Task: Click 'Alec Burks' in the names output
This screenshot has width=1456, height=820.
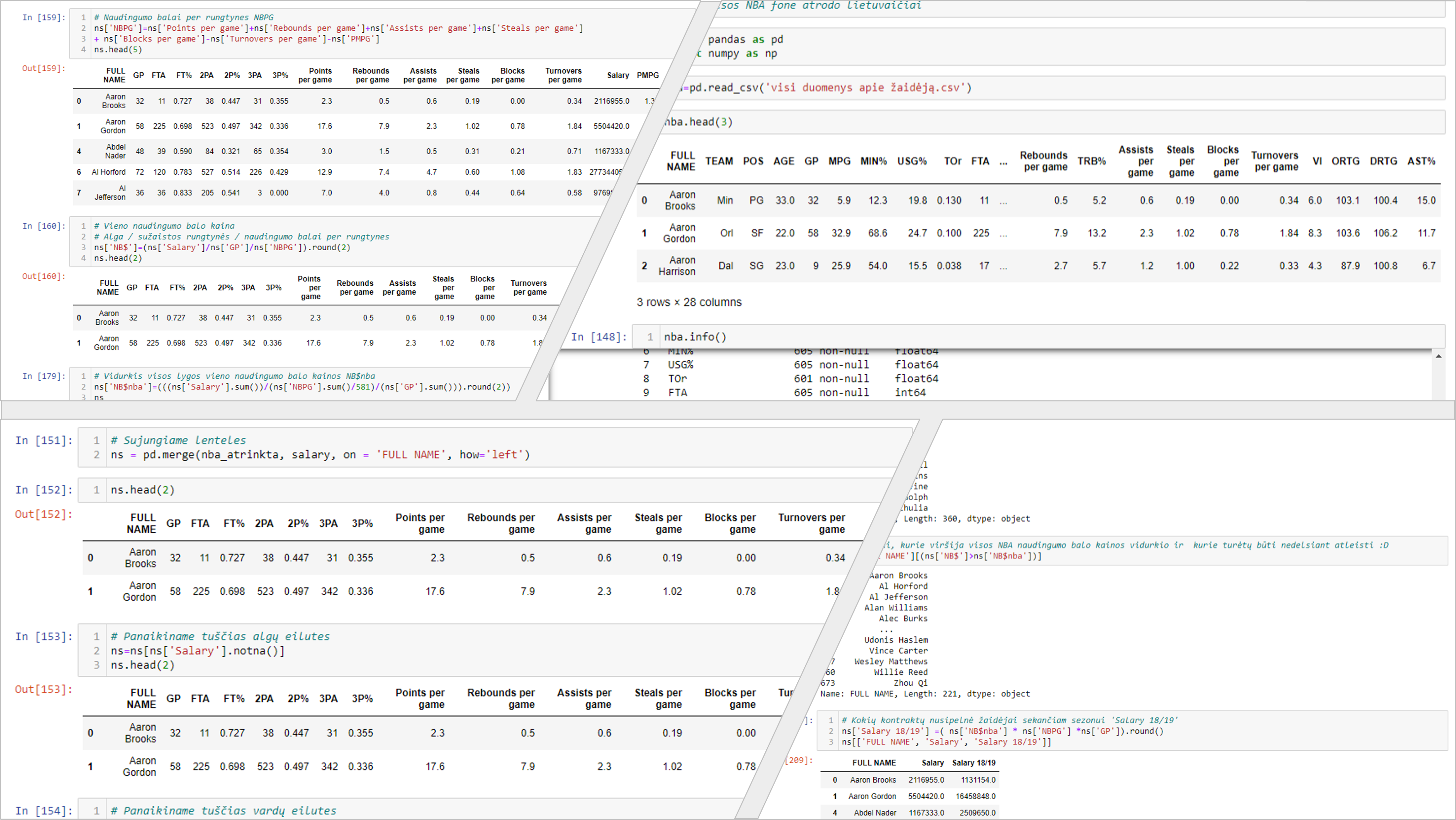Action: [x=903, y=619]
